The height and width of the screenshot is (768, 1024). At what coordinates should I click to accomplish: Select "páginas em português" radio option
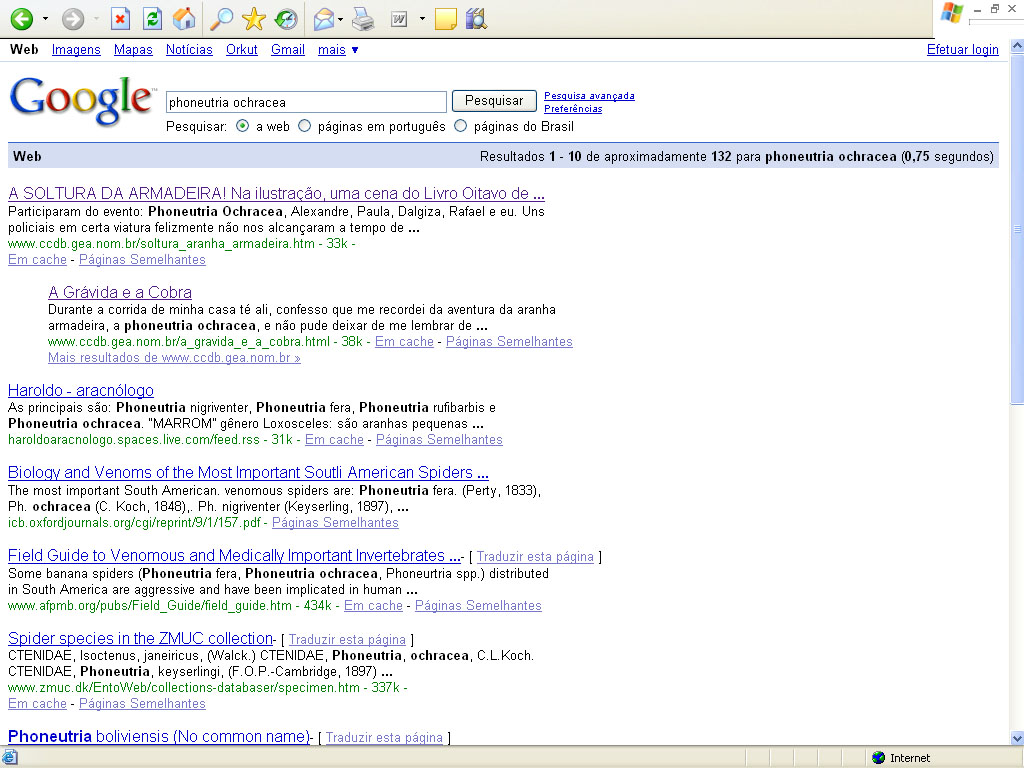305,126
